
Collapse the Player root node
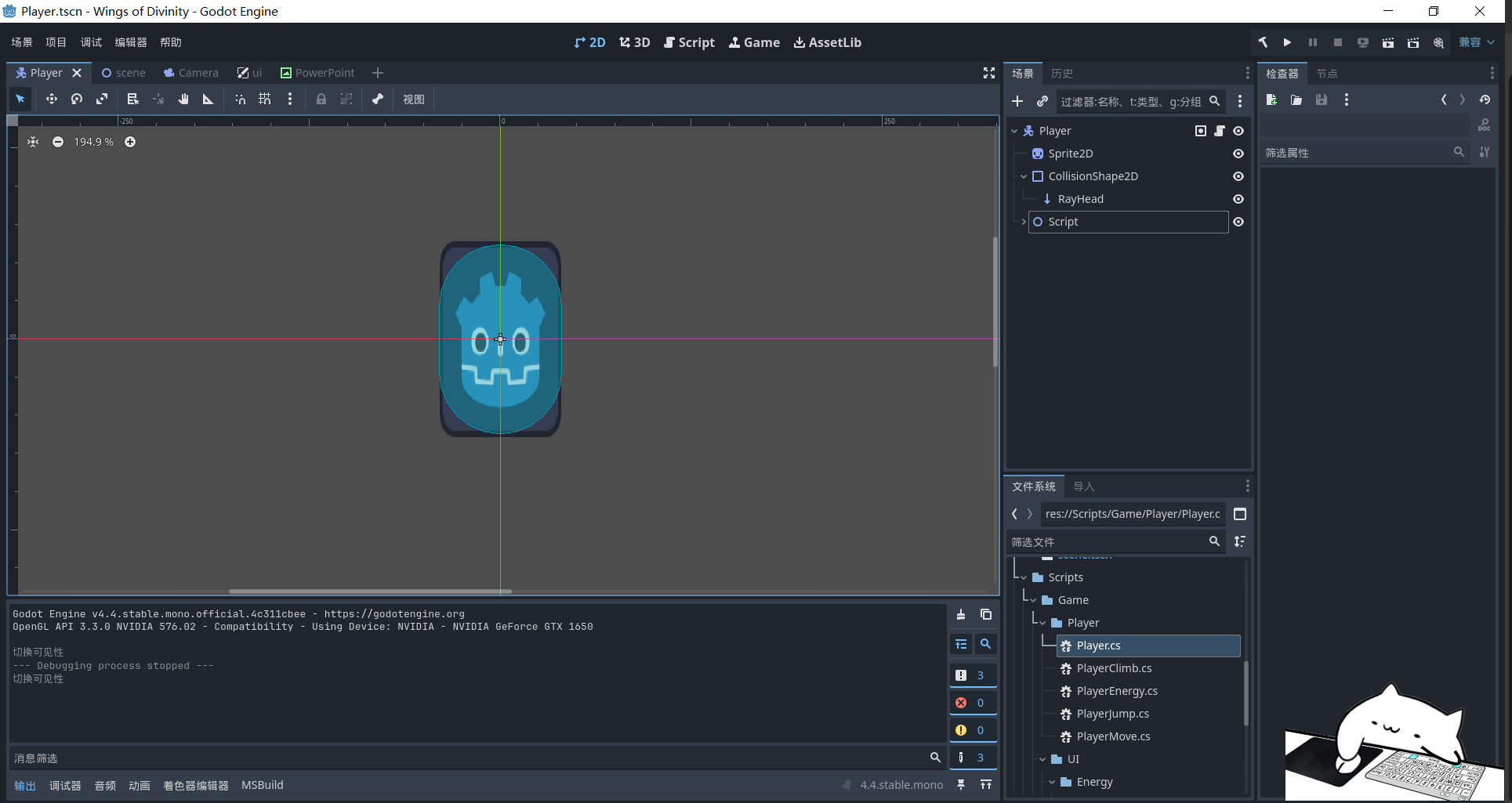point(1014,131)
